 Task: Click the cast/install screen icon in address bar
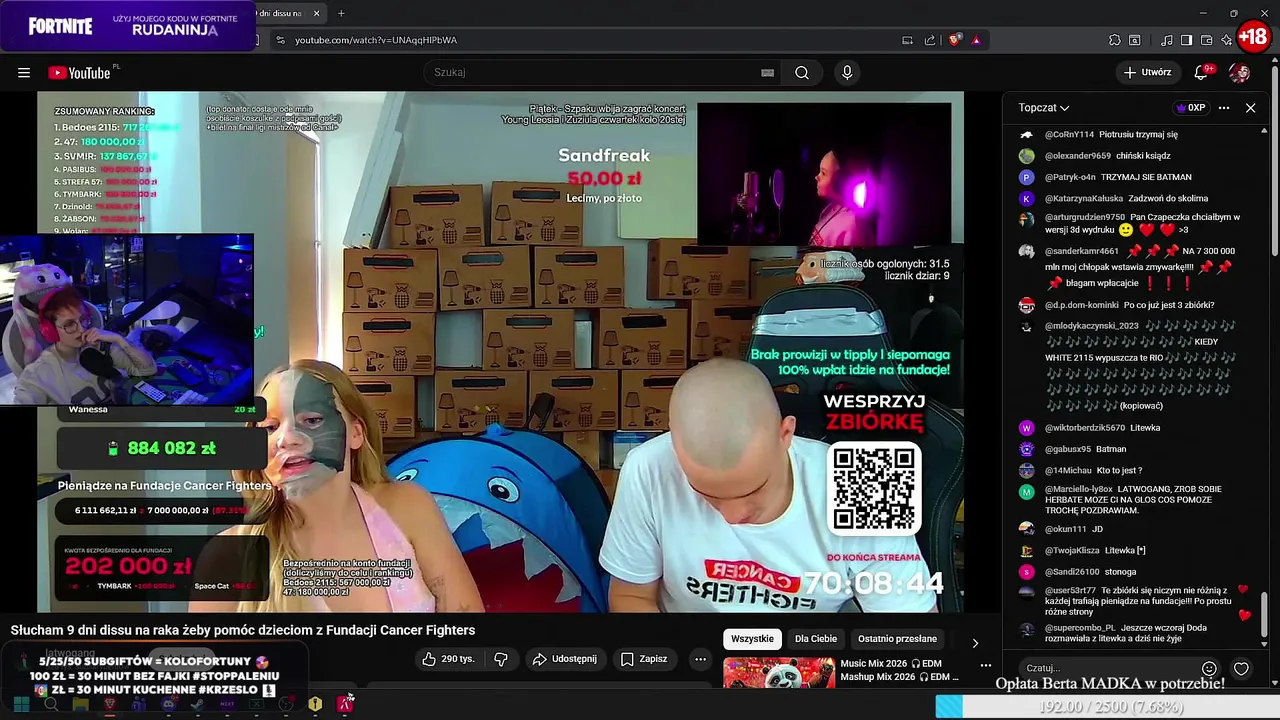pos(907,40)
